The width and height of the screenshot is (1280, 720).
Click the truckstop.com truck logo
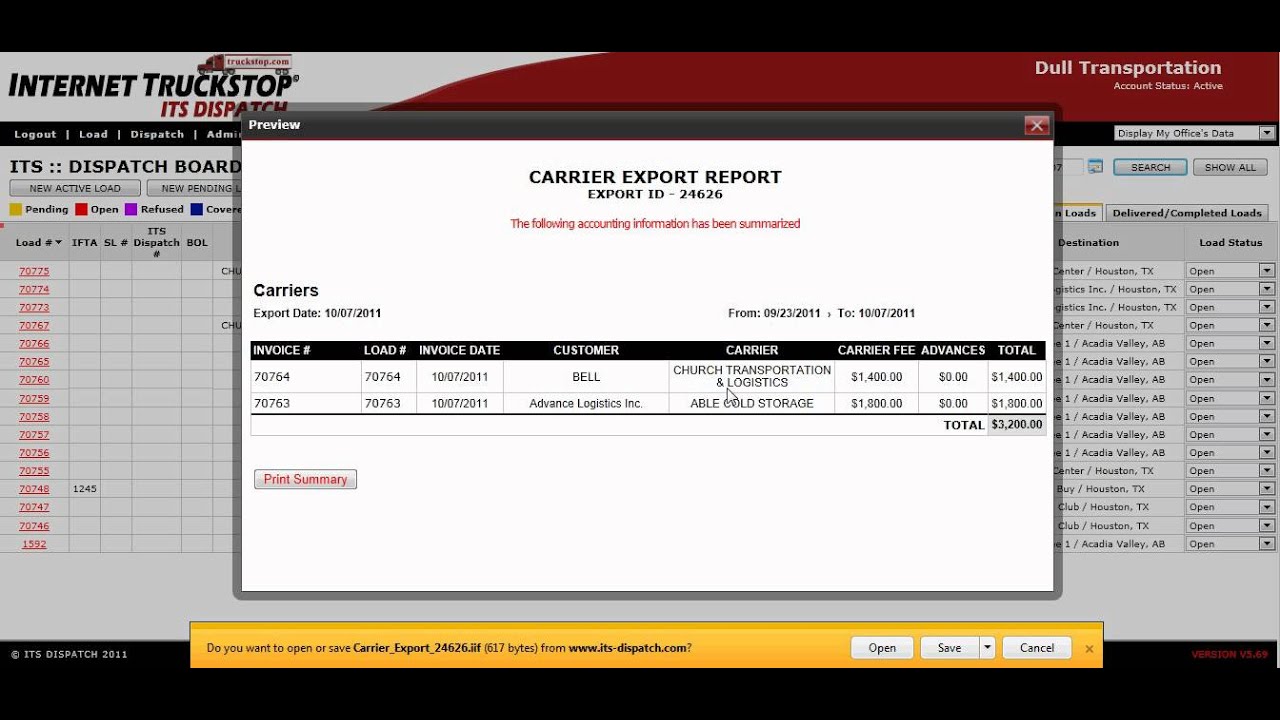(245, 64)
